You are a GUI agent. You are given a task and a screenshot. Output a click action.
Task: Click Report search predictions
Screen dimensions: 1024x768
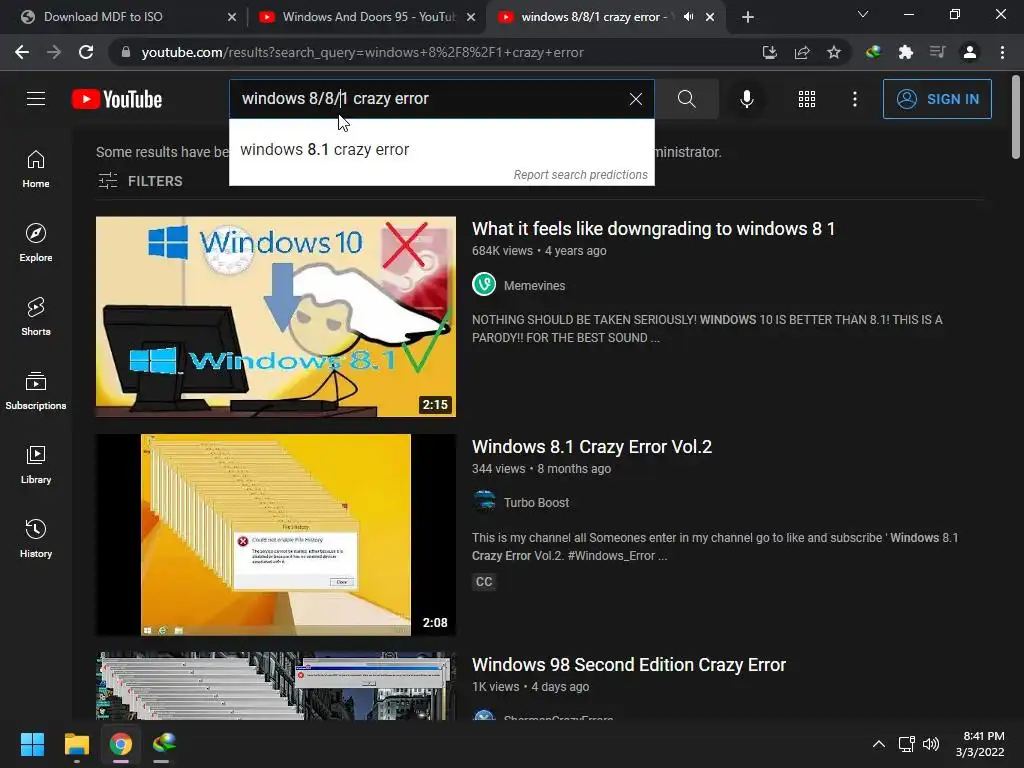[580, 175]
